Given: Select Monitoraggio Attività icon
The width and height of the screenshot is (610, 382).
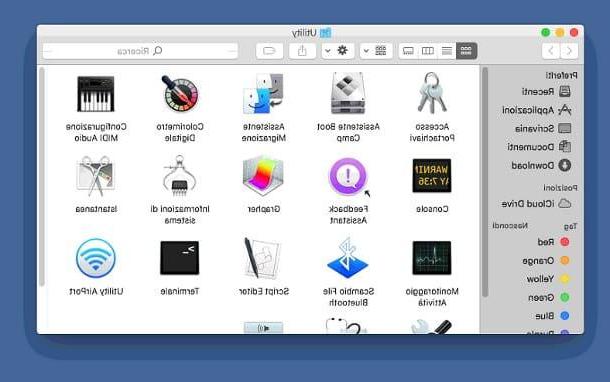Looking at the screenshot, I should 432,258.
